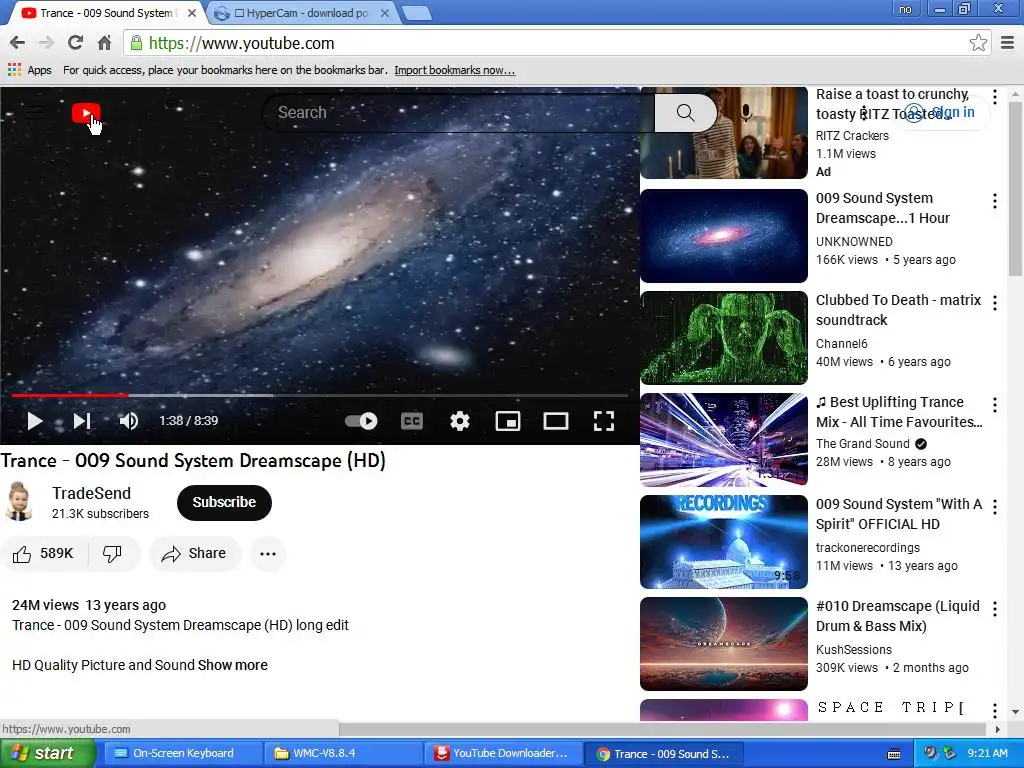The width and height of the screenshot is (1024, 768).
Task: Open options menu for RITZ Crackers ad
Action: (x=995, y=97)
